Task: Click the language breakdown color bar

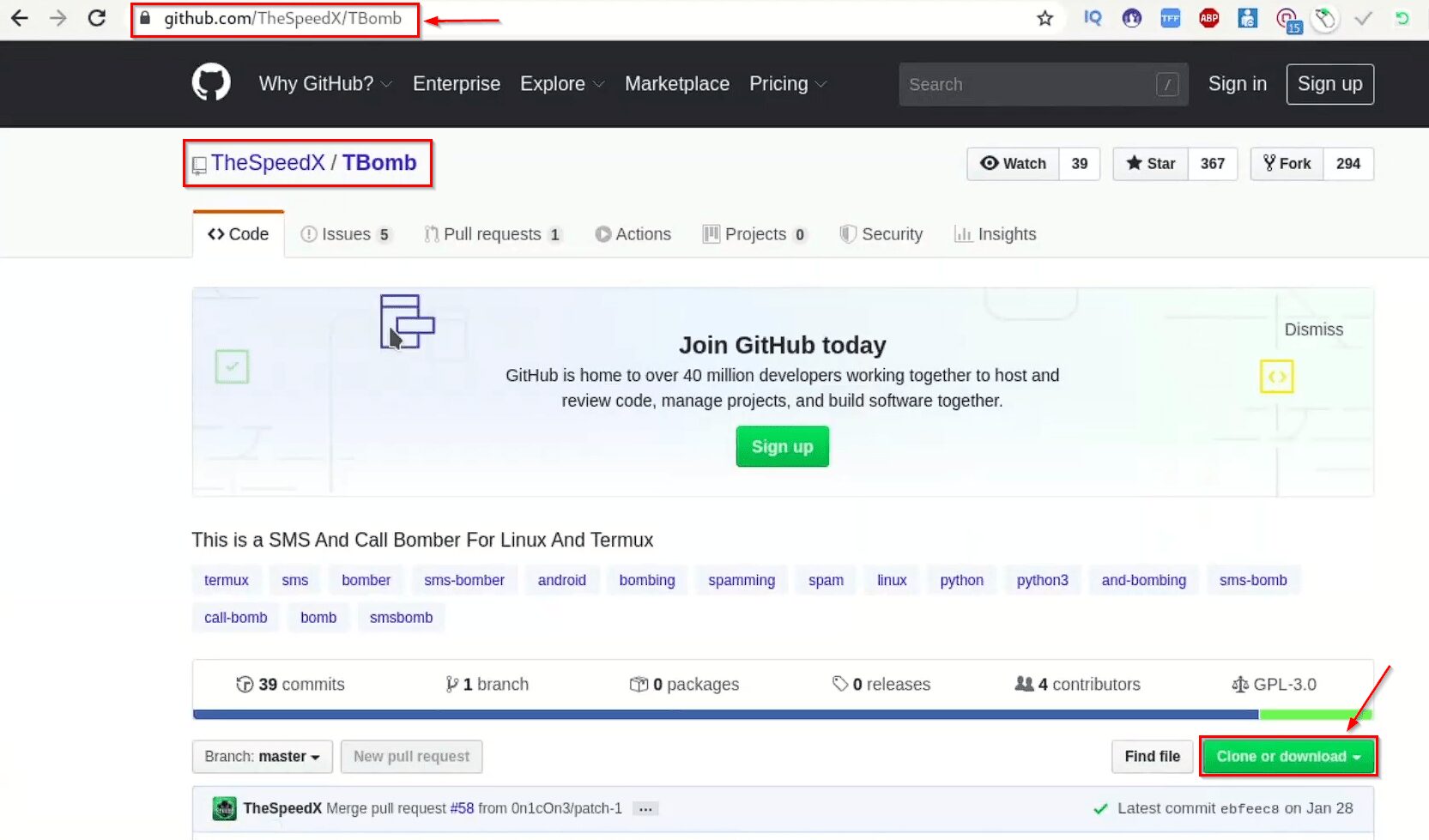Action: pyautogui.click(x=783, y=715)
